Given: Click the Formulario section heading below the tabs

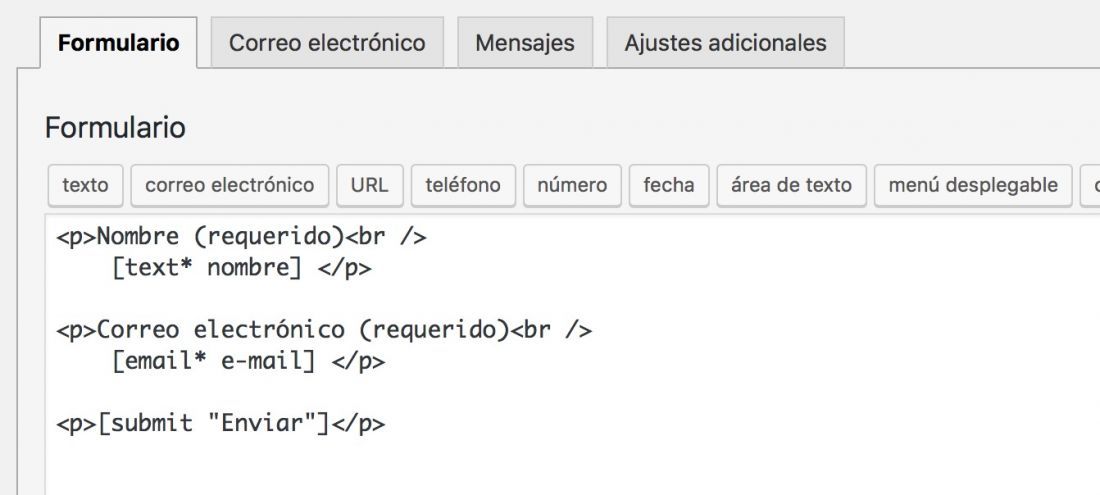Looking at the screenshot, I should tap(115, 128).
